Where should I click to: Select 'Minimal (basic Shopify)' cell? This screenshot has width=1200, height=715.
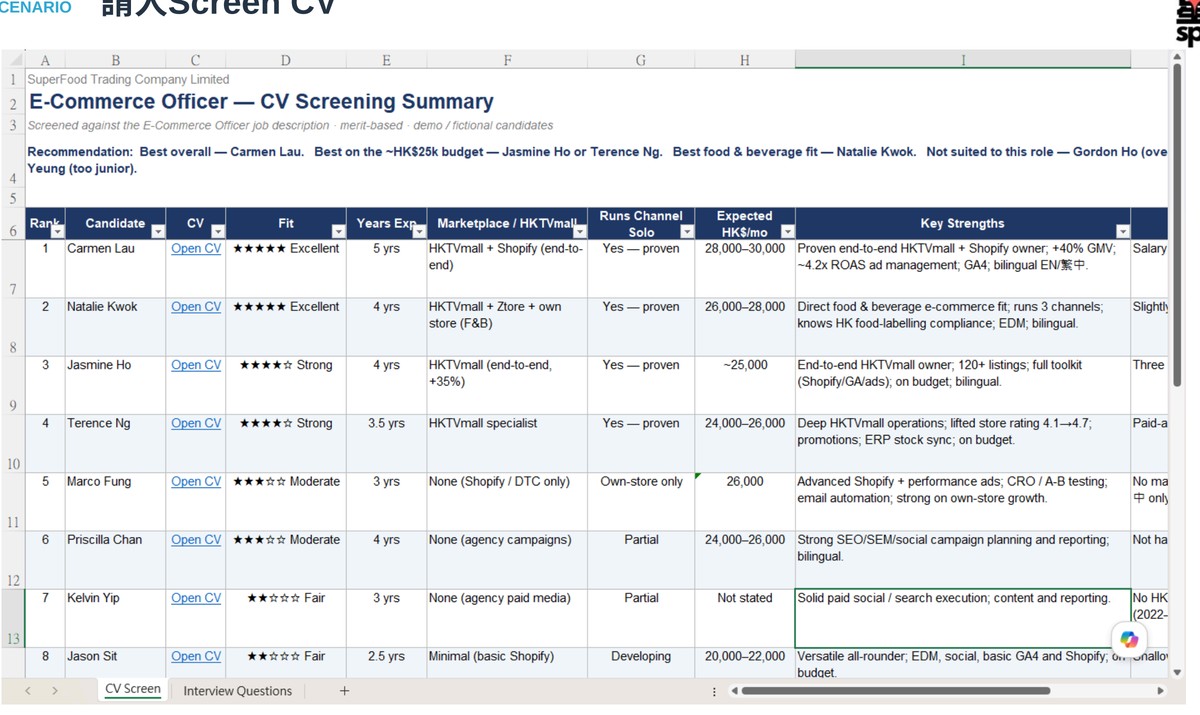[507, 664]
